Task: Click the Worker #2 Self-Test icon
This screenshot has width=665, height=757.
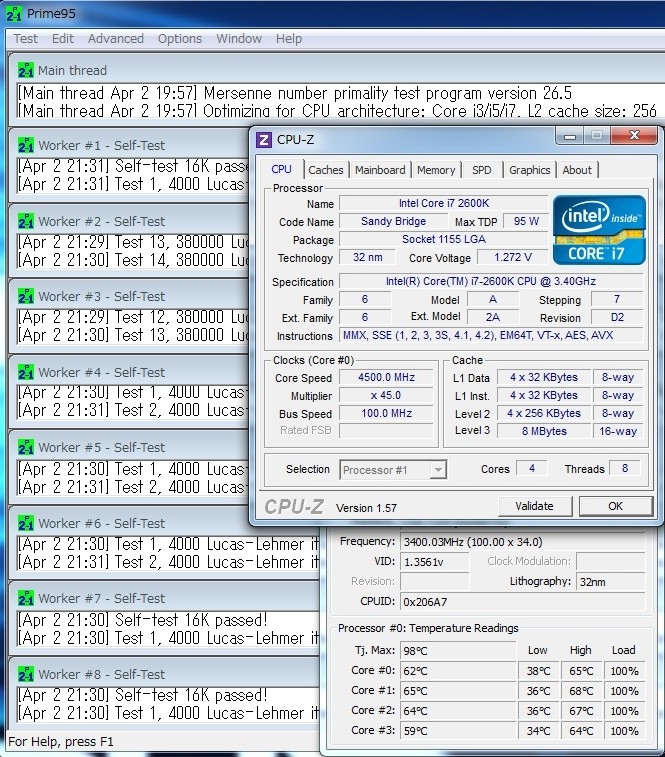Action: point(26,221)
